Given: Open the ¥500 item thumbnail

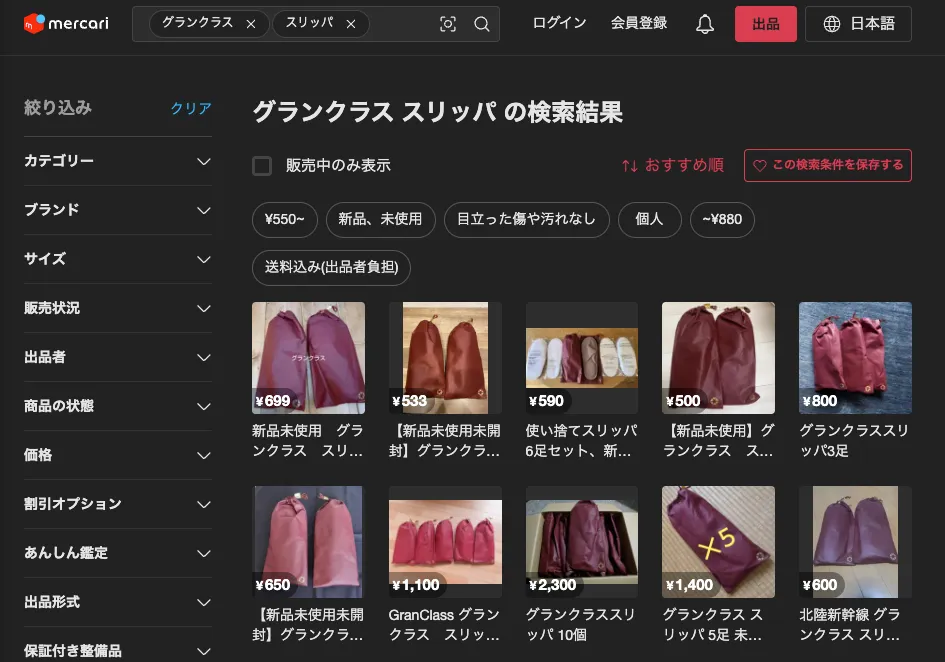Looking at the screenshot, I should click(x=718, y=358).
